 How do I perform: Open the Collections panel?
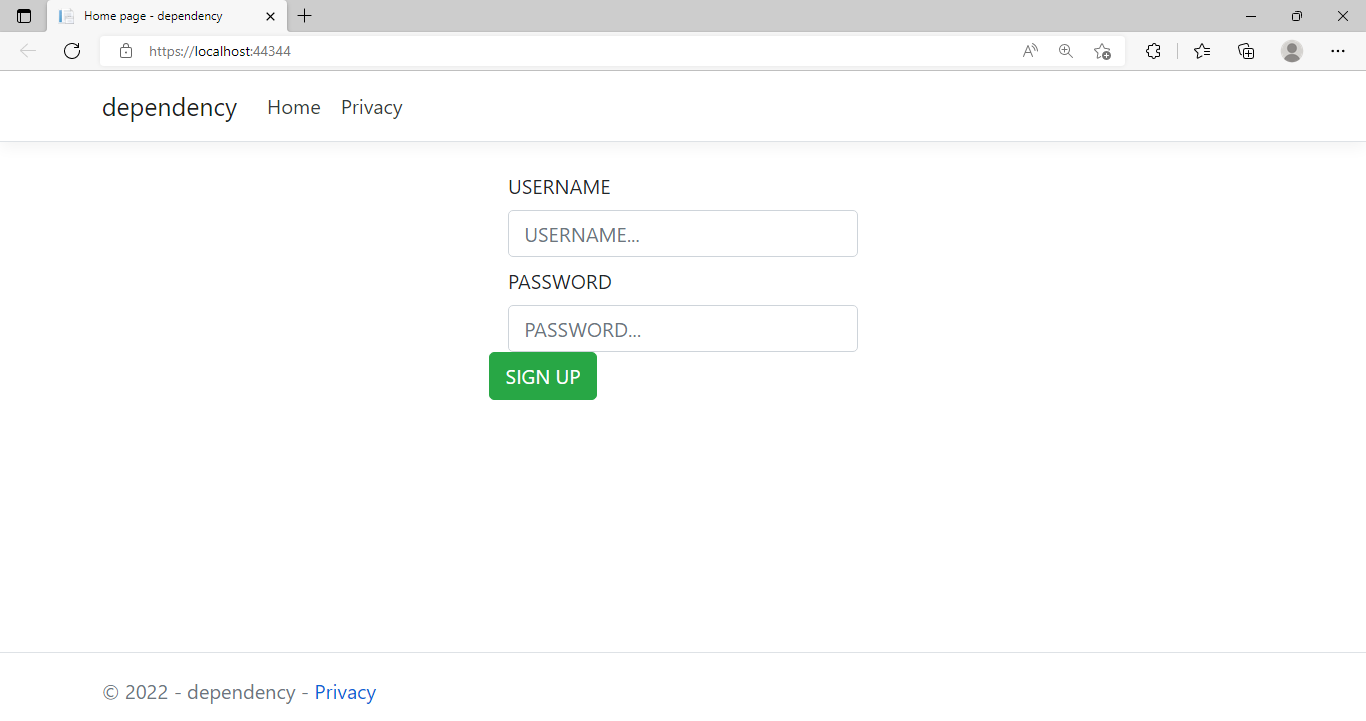coord(1246,51)
